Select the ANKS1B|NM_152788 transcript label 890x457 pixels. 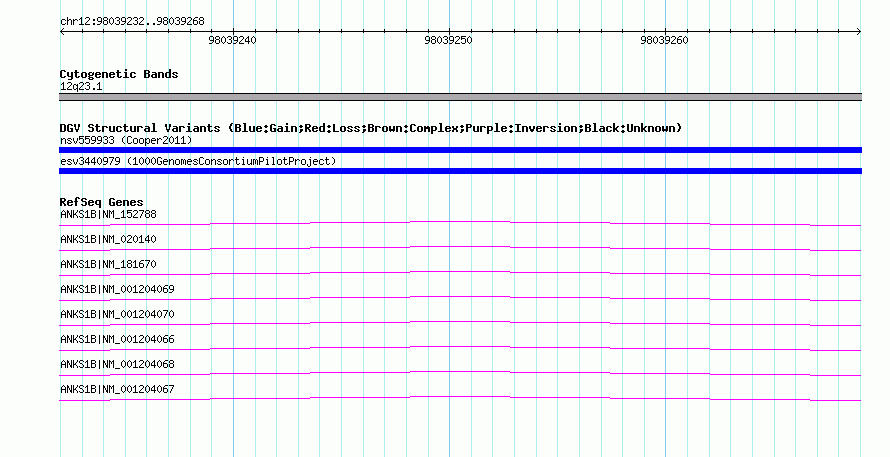click(108, 214)
